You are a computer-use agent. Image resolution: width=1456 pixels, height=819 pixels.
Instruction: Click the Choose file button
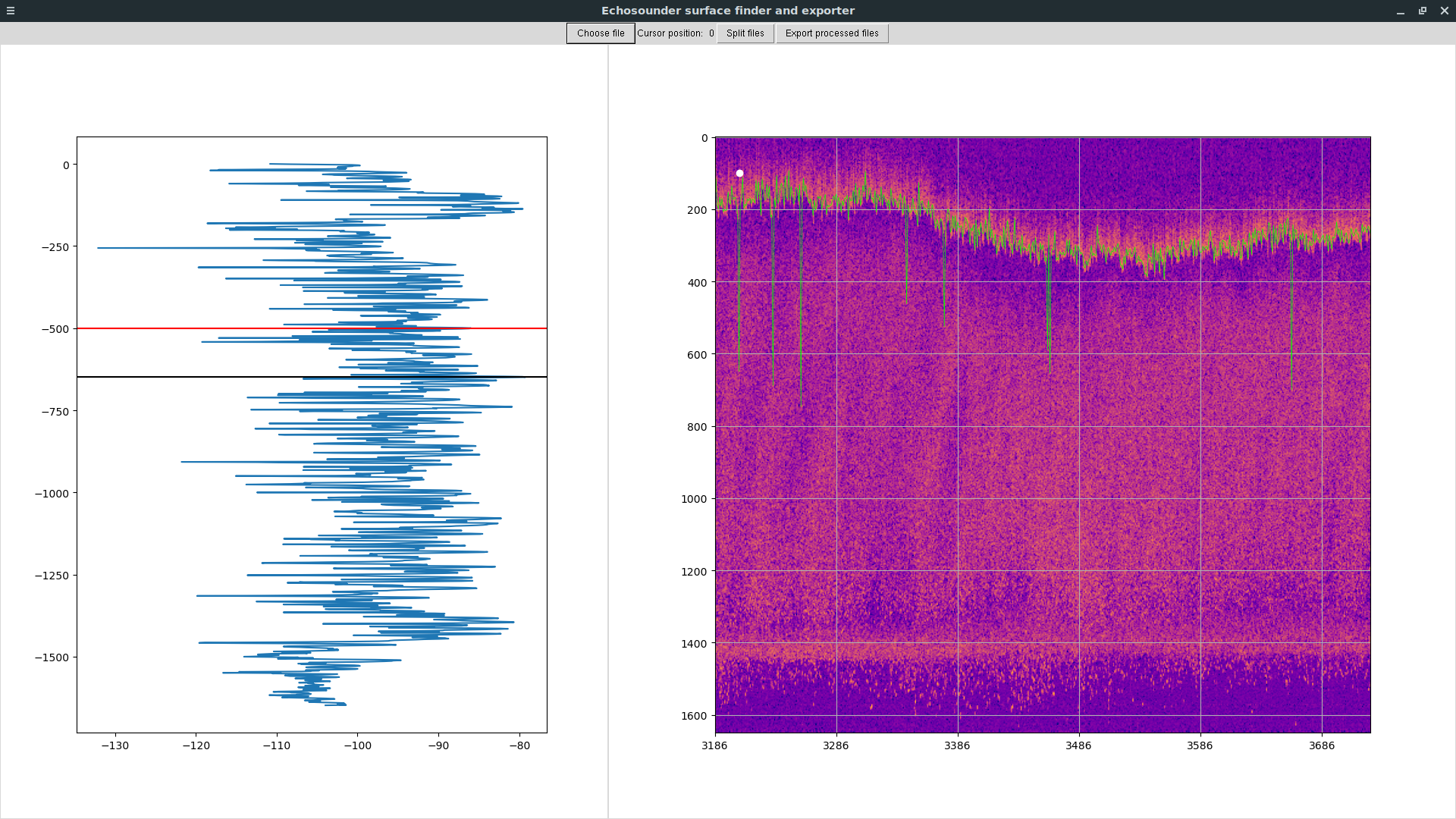[601, 33]
